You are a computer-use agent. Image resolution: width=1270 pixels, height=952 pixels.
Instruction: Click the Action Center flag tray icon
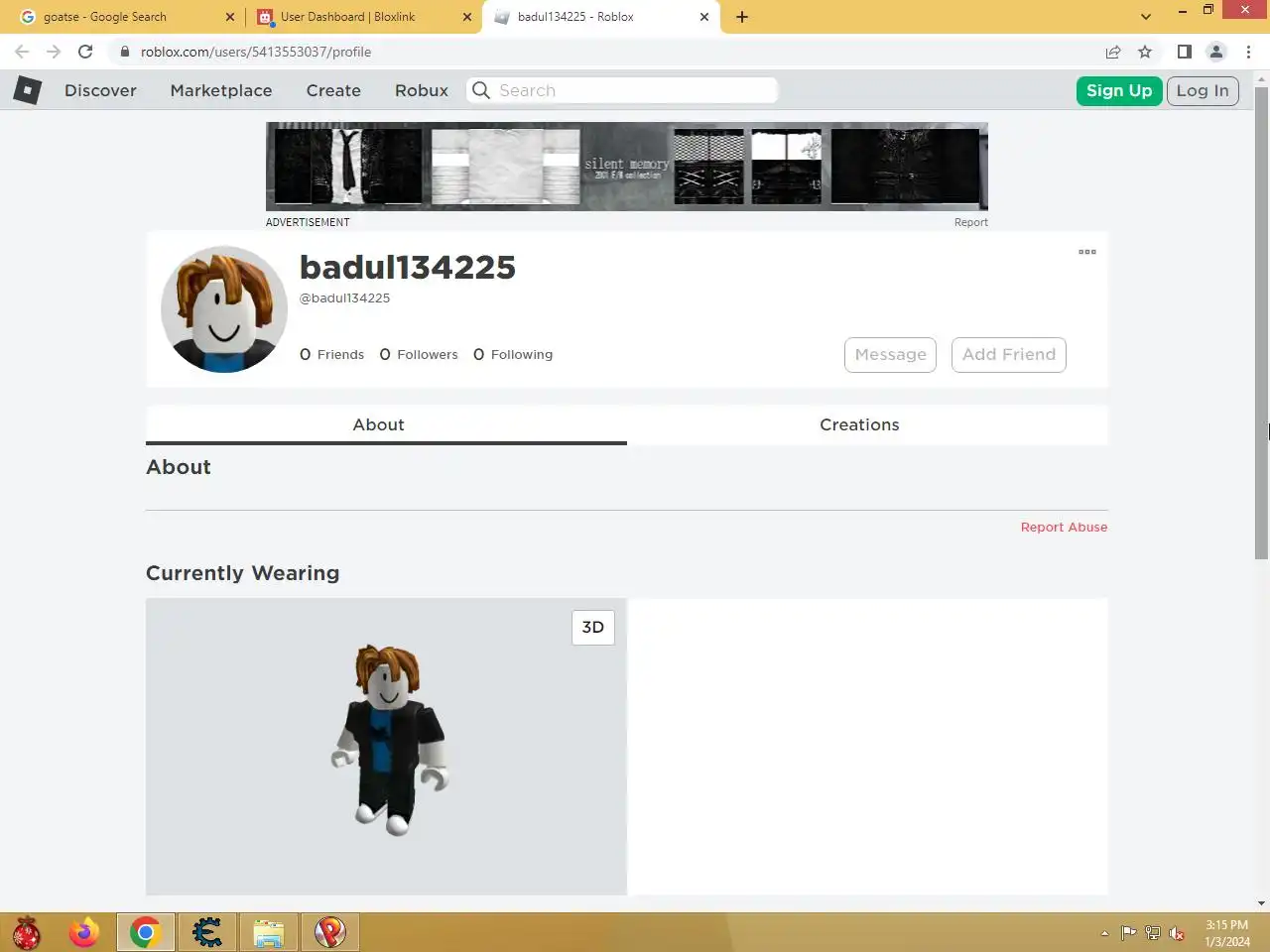click(x=1129, y=933)
